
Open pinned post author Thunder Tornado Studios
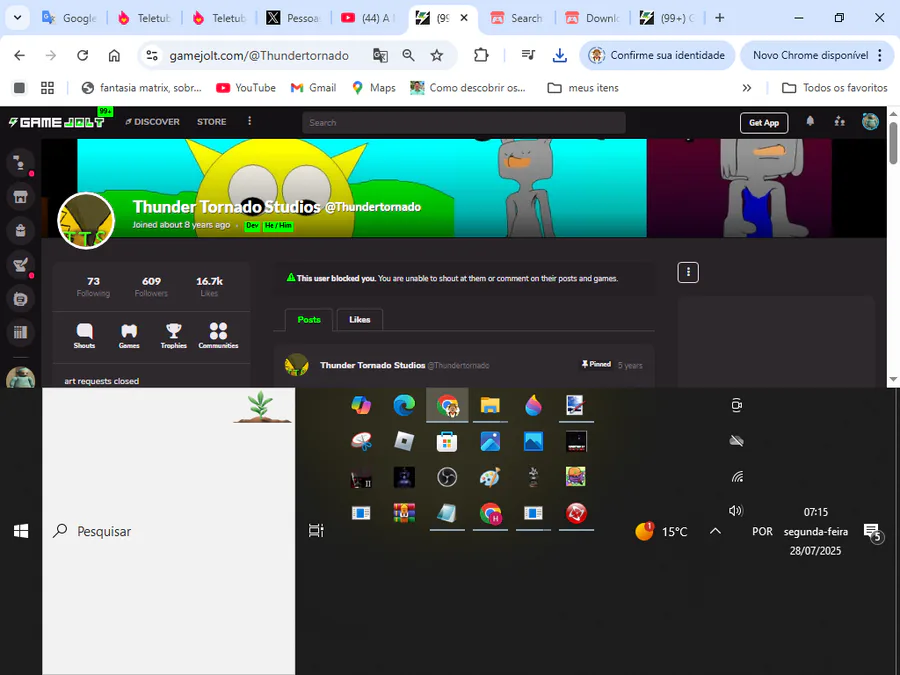tap(373, 365)
